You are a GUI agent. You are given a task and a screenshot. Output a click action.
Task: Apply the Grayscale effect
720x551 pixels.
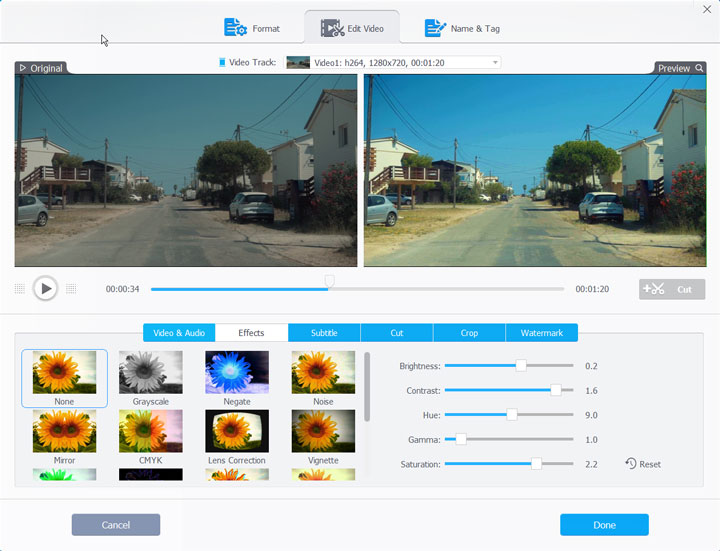pos(151,372)
